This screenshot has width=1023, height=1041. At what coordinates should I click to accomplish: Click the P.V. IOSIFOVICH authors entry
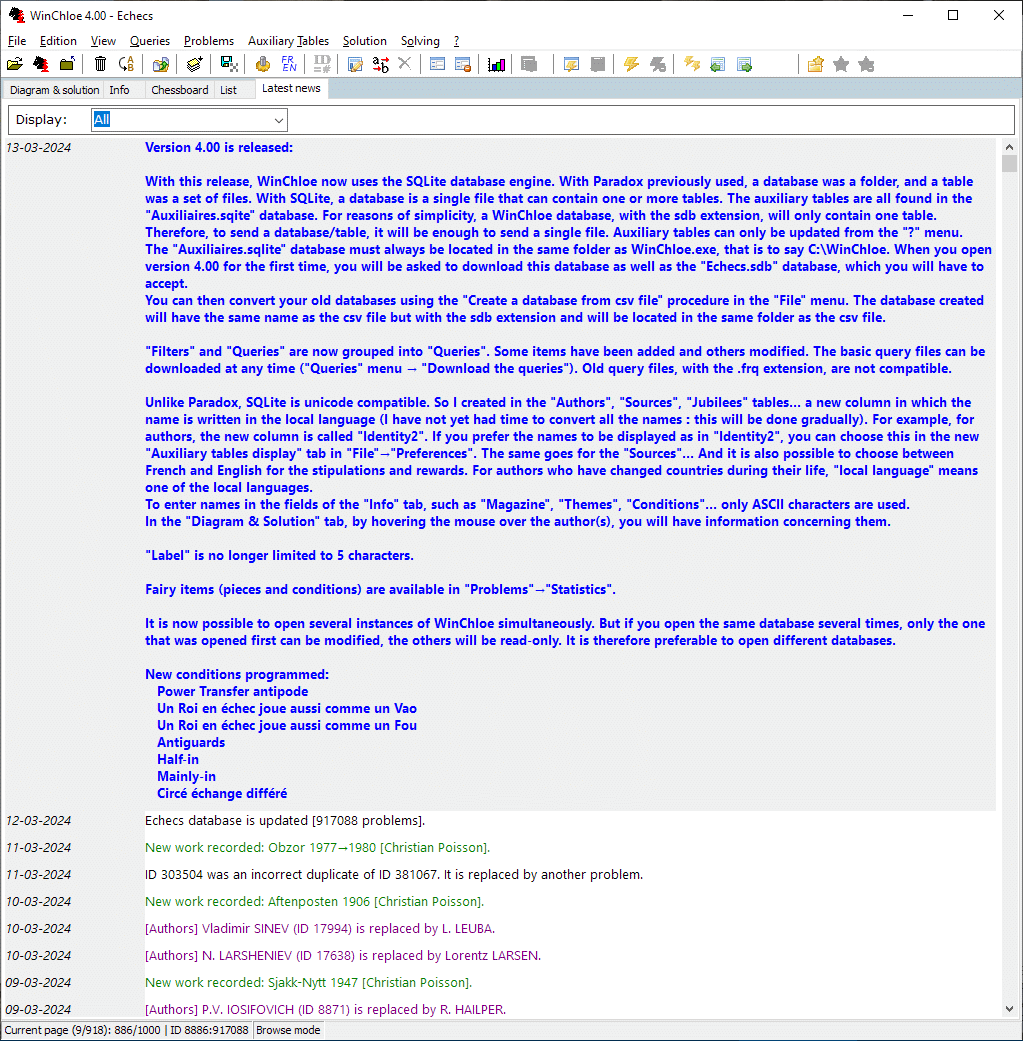tap(325, 1010)
